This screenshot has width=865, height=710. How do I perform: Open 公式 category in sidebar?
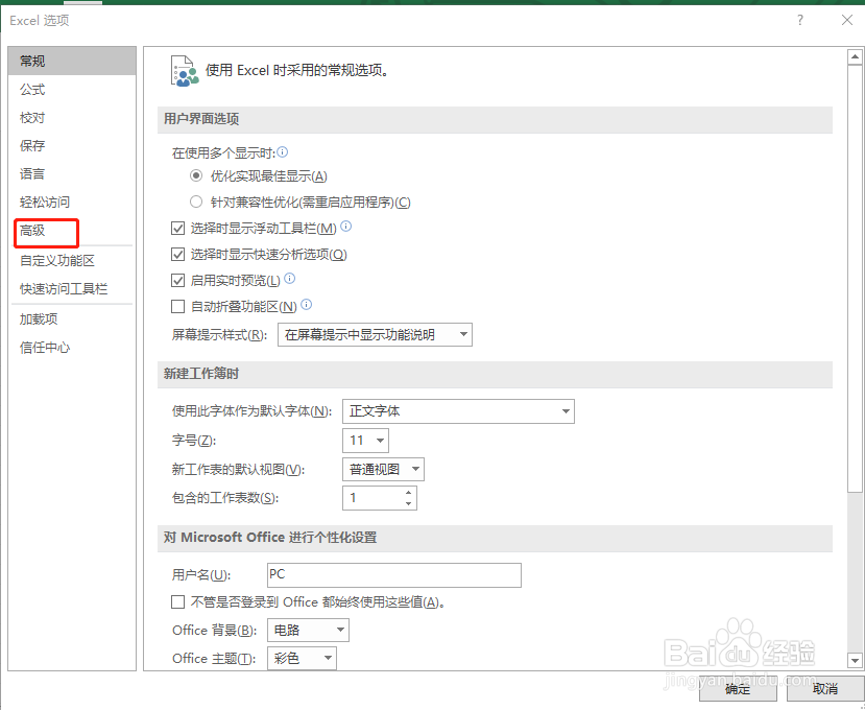point(72,89)
